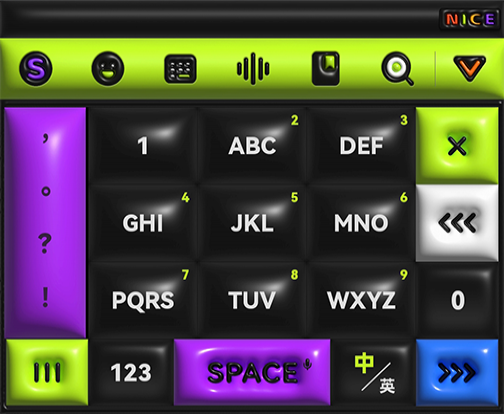Switch to the 123 numeric keypad
The width and height of the screenshot is (504, 414).
(131, 372)
